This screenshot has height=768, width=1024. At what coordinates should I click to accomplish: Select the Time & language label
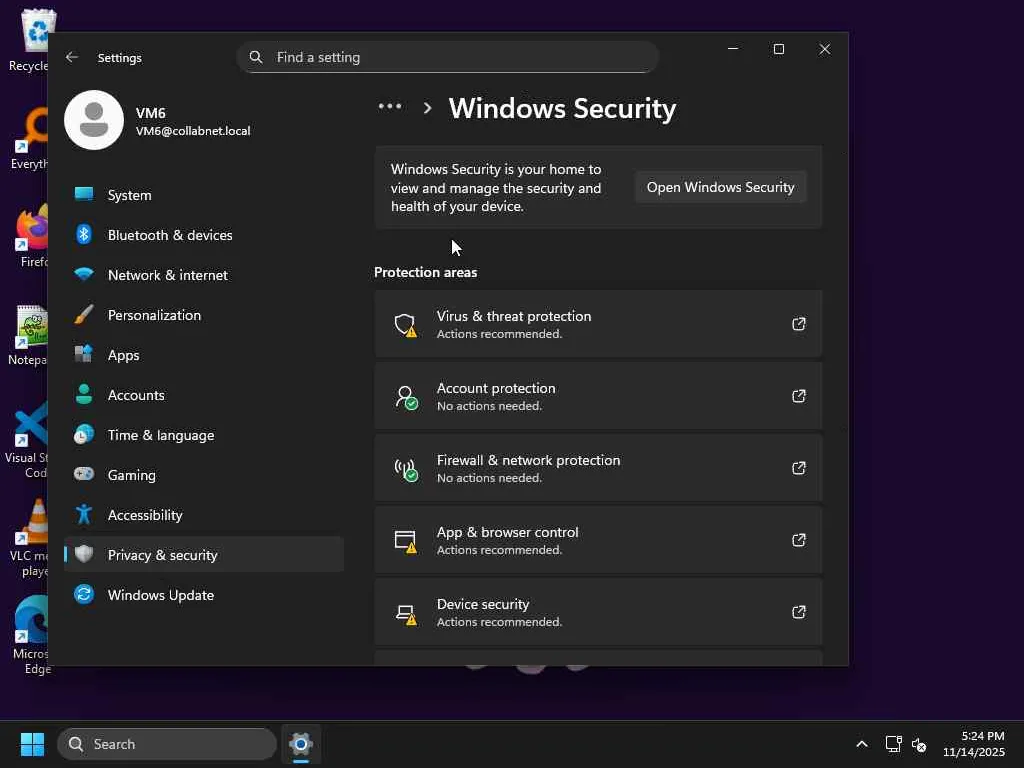tap(161, 435)
